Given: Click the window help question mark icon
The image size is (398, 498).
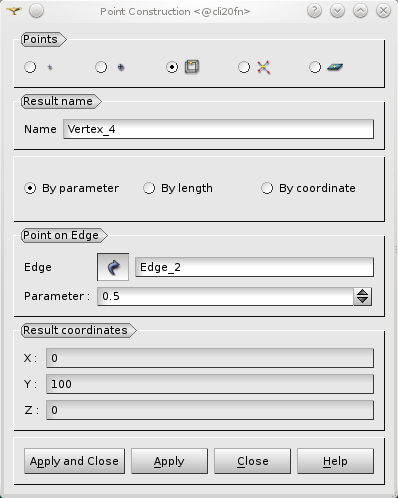Looking at the screenshot, I should click(x=314, y=11).
